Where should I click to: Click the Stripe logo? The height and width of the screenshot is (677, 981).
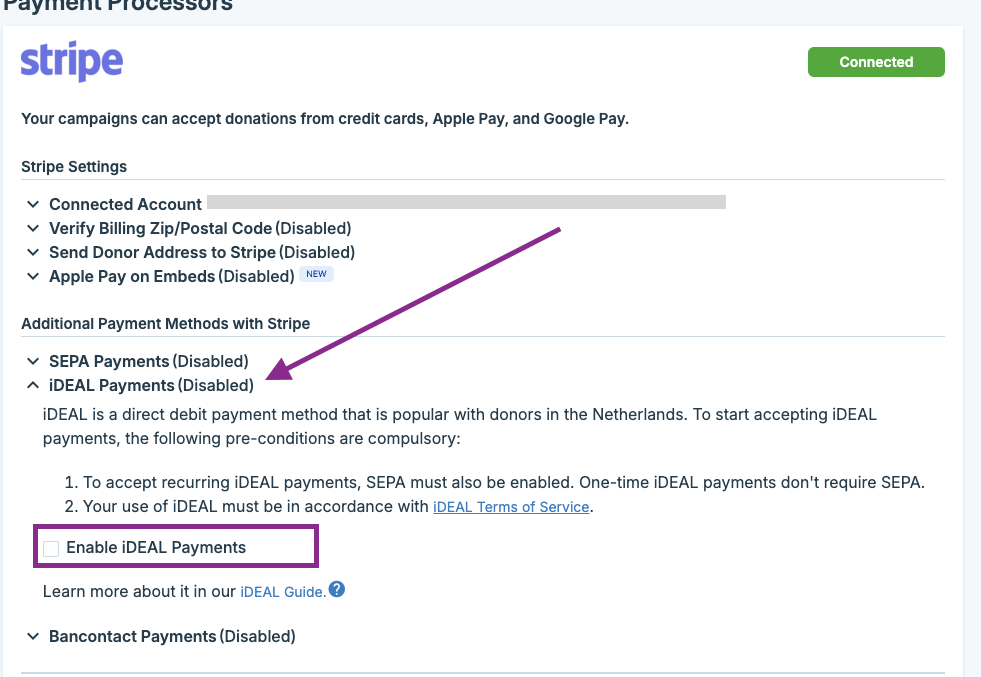72,61
